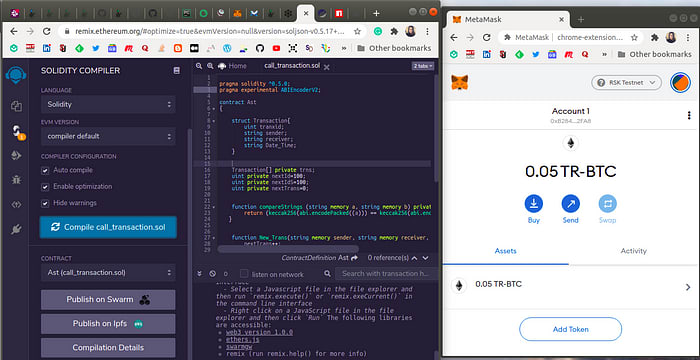Click the MetaMask Send icon
The image size is (700, 360).
571,204
